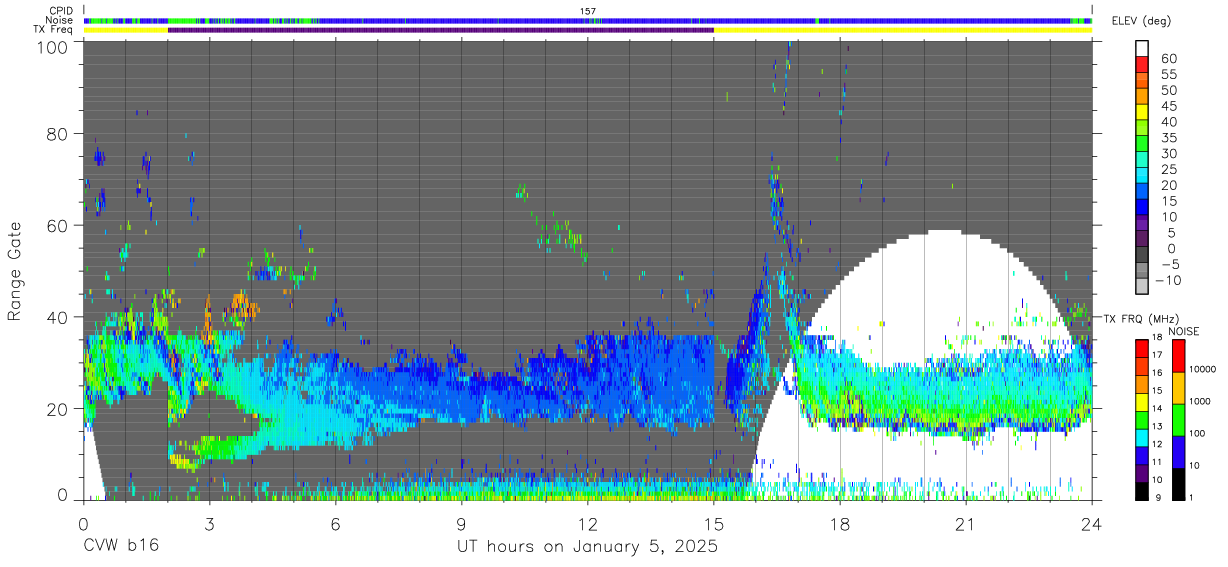Select the orange 1000–10000 swatch in NOISE legend
The width and height of the screenshot is (1228, 567).
pyautogui.click(x=1178, y=387)
